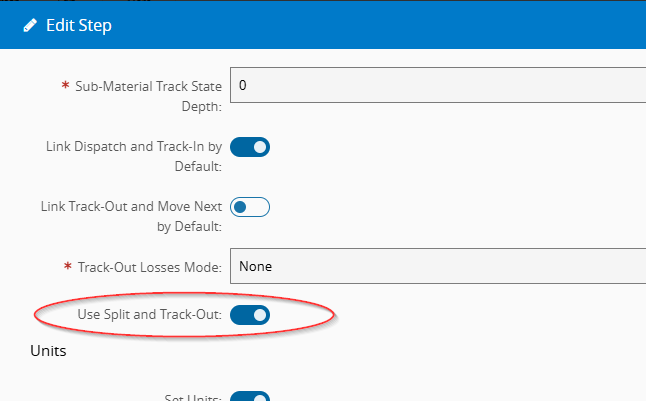Screen dimensions: 646x401
Task: Enable Link Track-Out and Move Next toggle
Action: pyautogui.click(x=250, y=208)
